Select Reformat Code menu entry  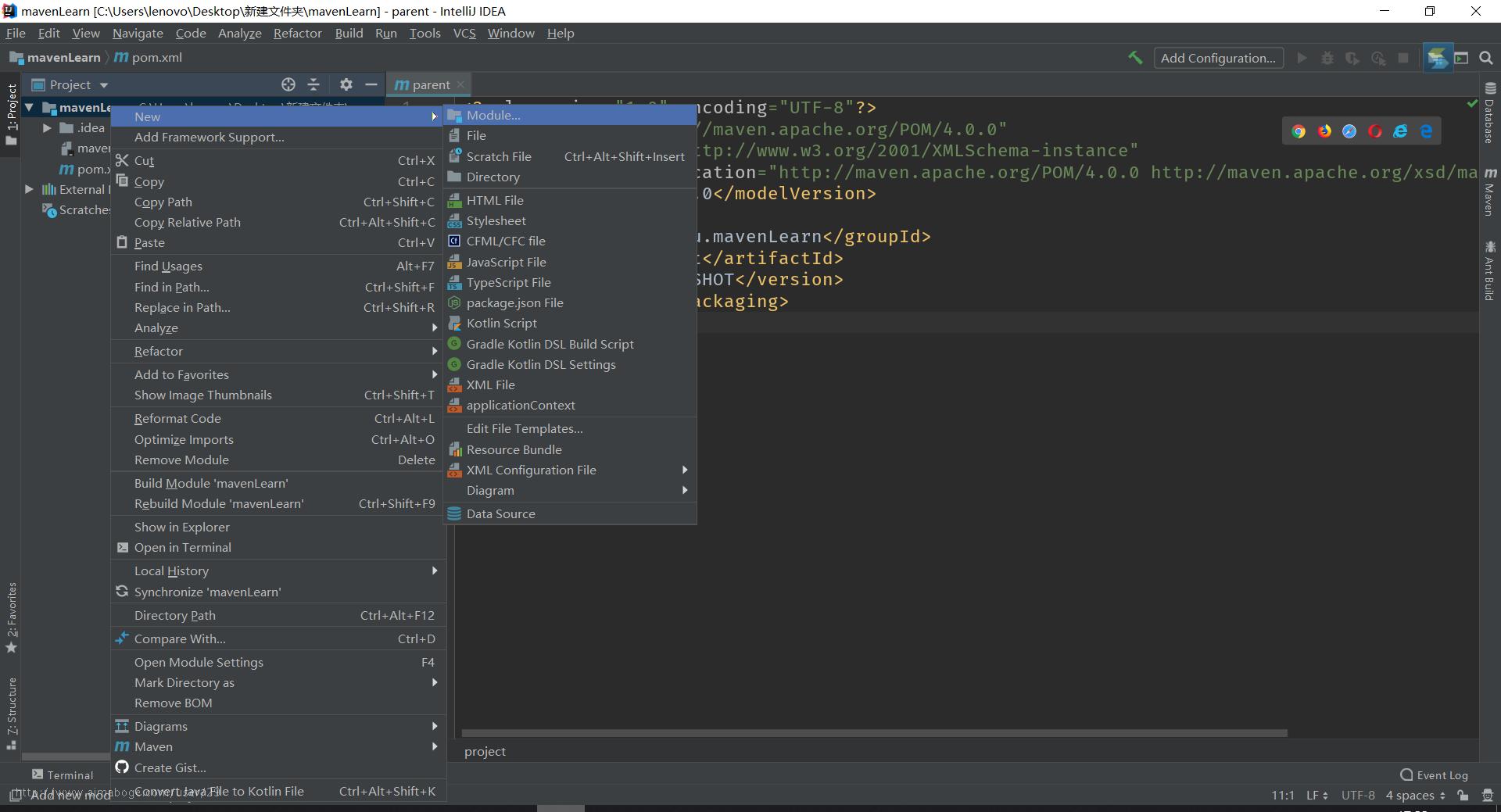tap(278, 418)
